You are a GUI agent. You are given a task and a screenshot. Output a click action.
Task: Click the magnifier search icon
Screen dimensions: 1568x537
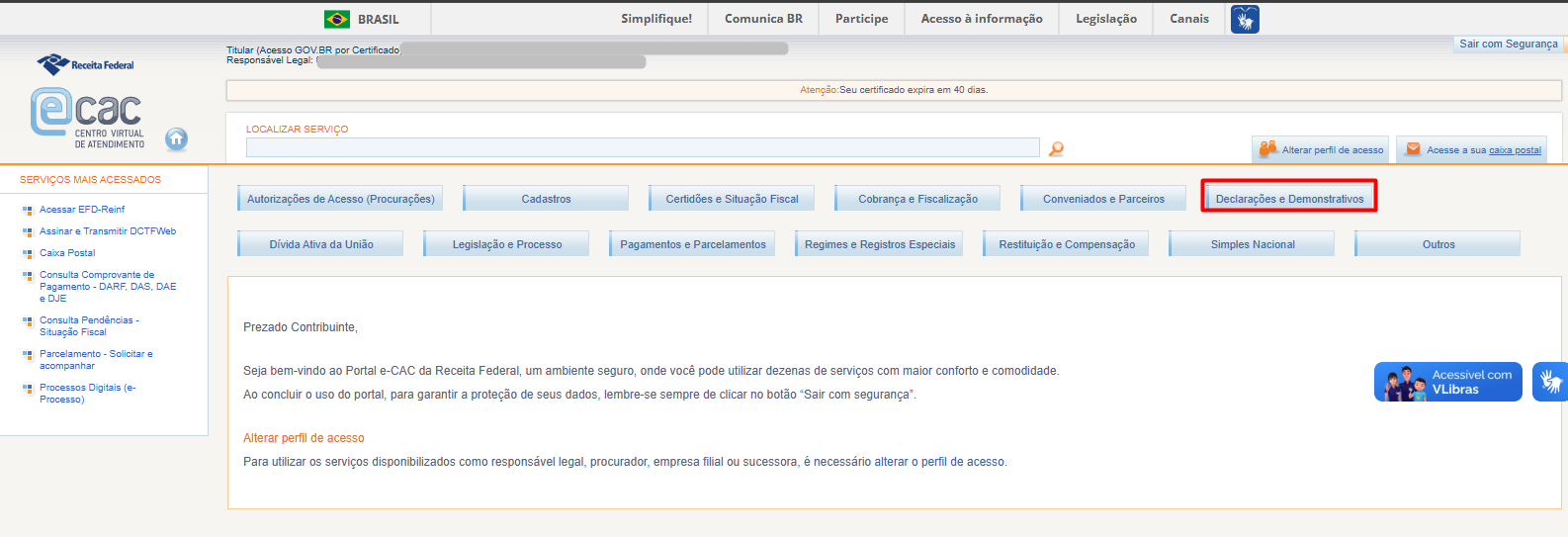coord(1056,149)
